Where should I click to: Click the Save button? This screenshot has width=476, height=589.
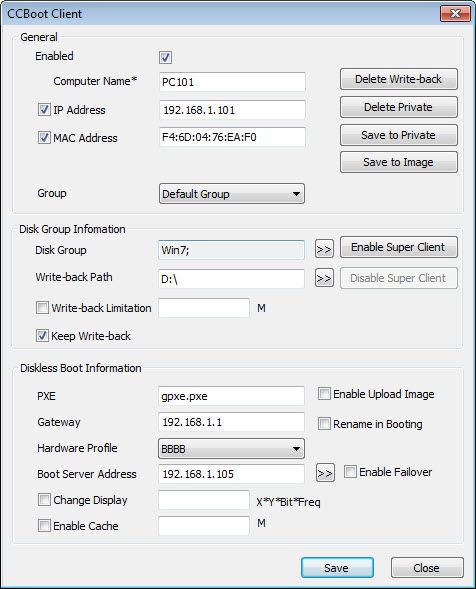click(337, 568)
